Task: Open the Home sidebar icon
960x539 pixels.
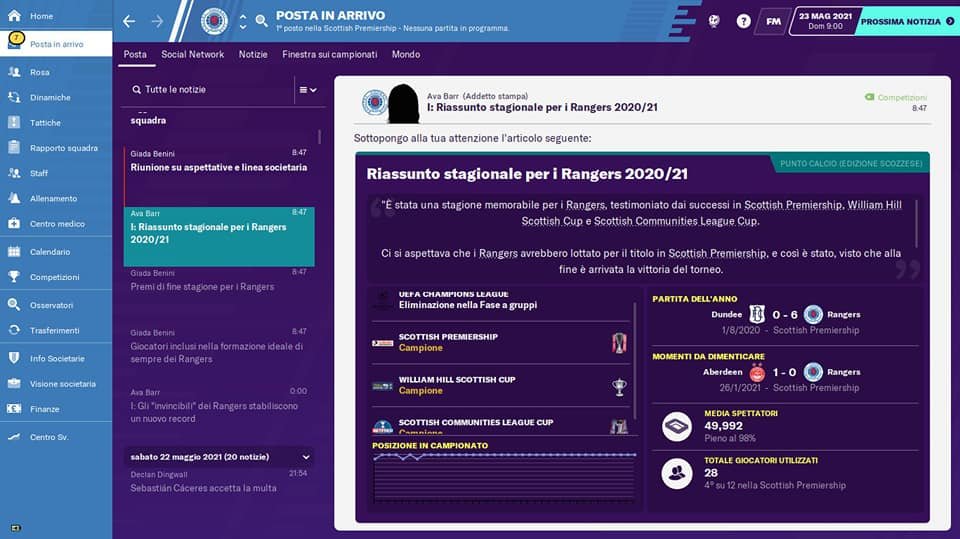Action: coord(14,15)
